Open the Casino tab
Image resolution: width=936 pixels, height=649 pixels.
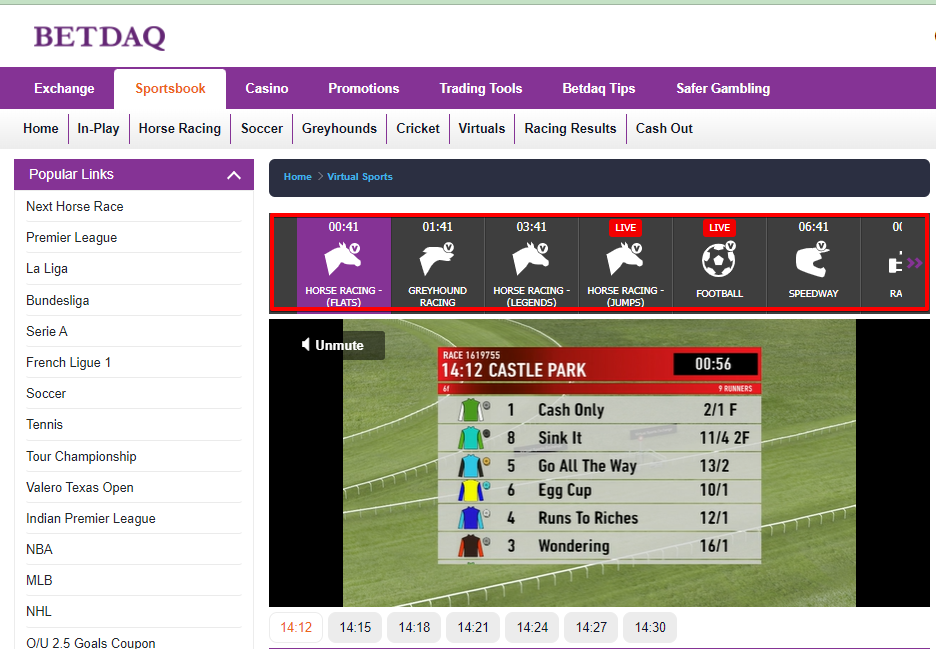point(267,88)
